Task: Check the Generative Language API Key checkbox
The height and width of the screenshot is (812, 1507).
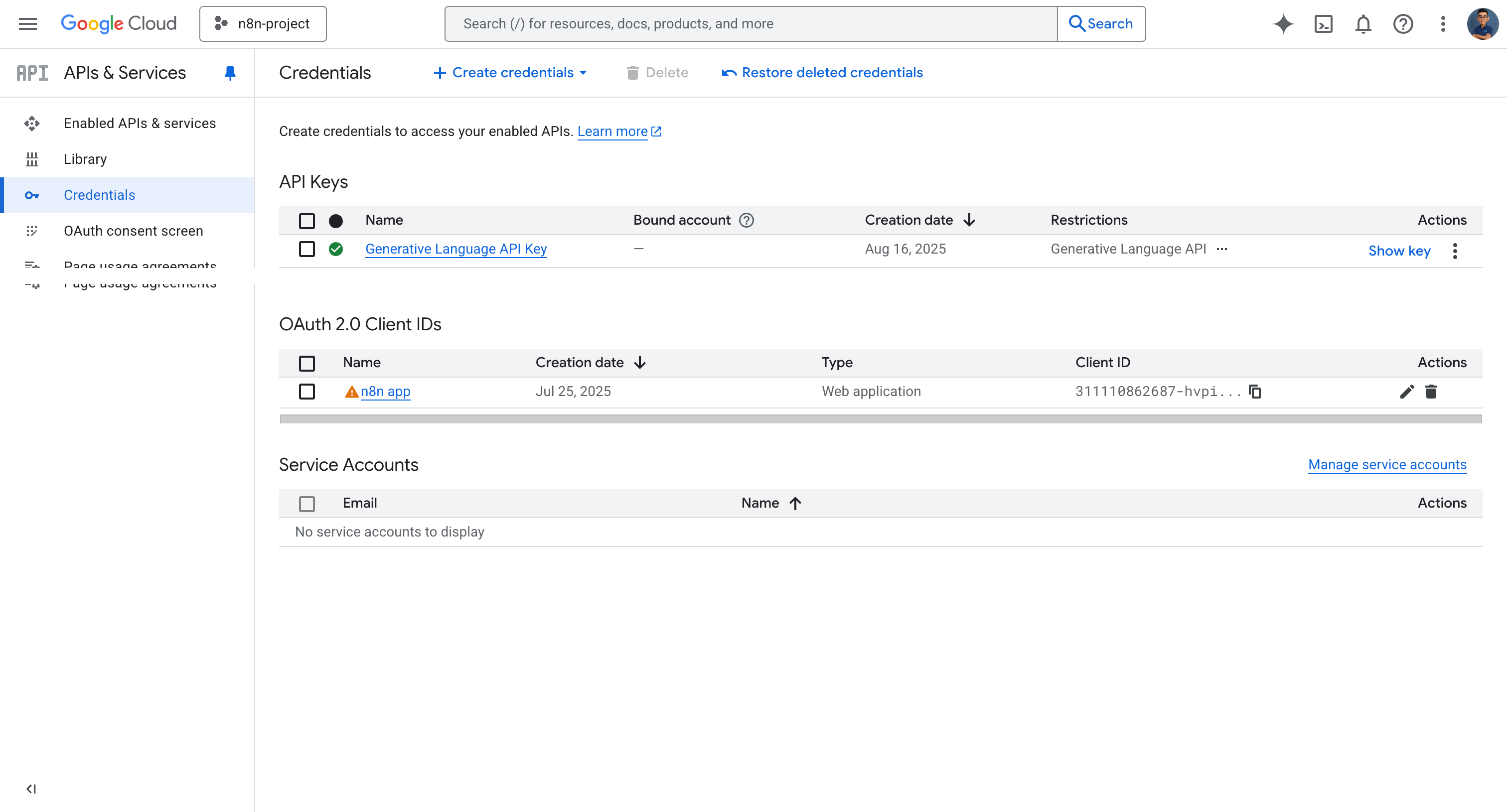Action: 306,250
